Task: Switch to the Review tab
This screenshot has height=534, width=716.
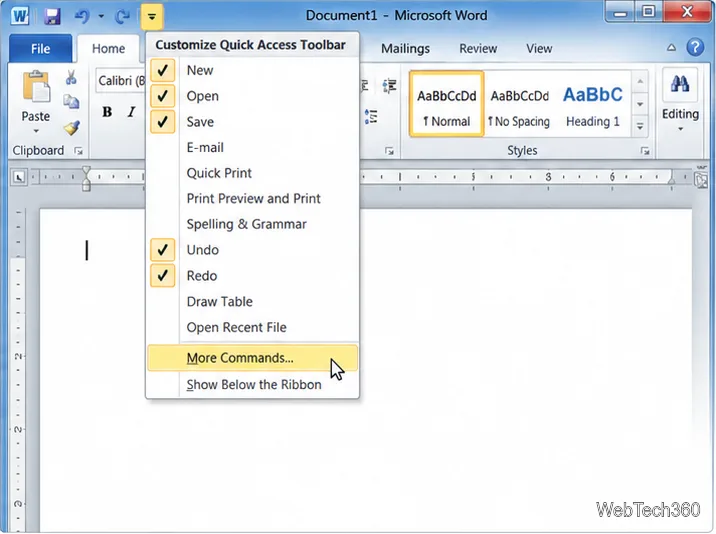Action: pyautogui.click(x=478, y=48)
